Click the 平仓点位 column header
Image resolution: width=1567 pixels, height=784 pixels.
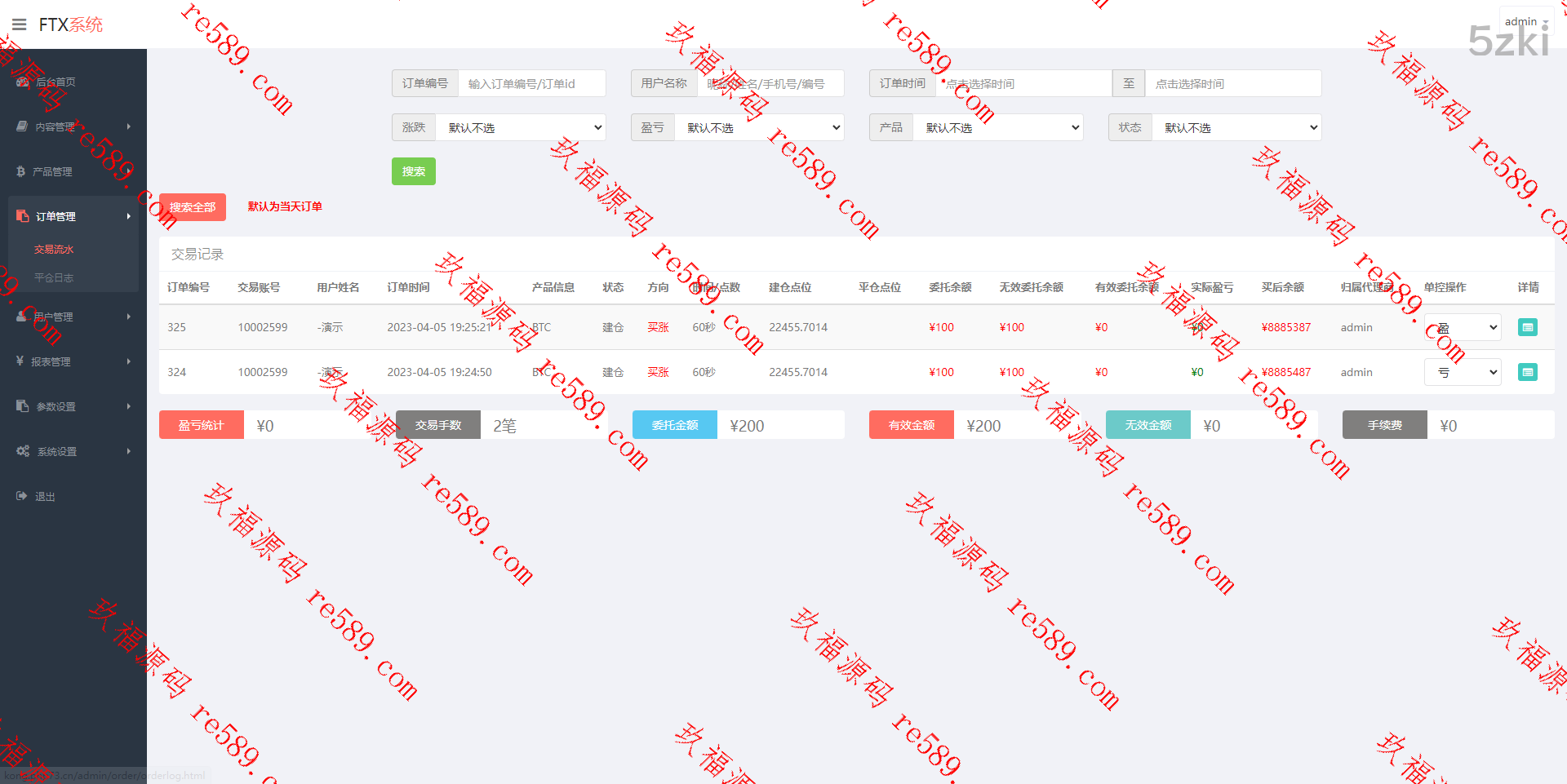pyautogui.click(x=880, y=287)
